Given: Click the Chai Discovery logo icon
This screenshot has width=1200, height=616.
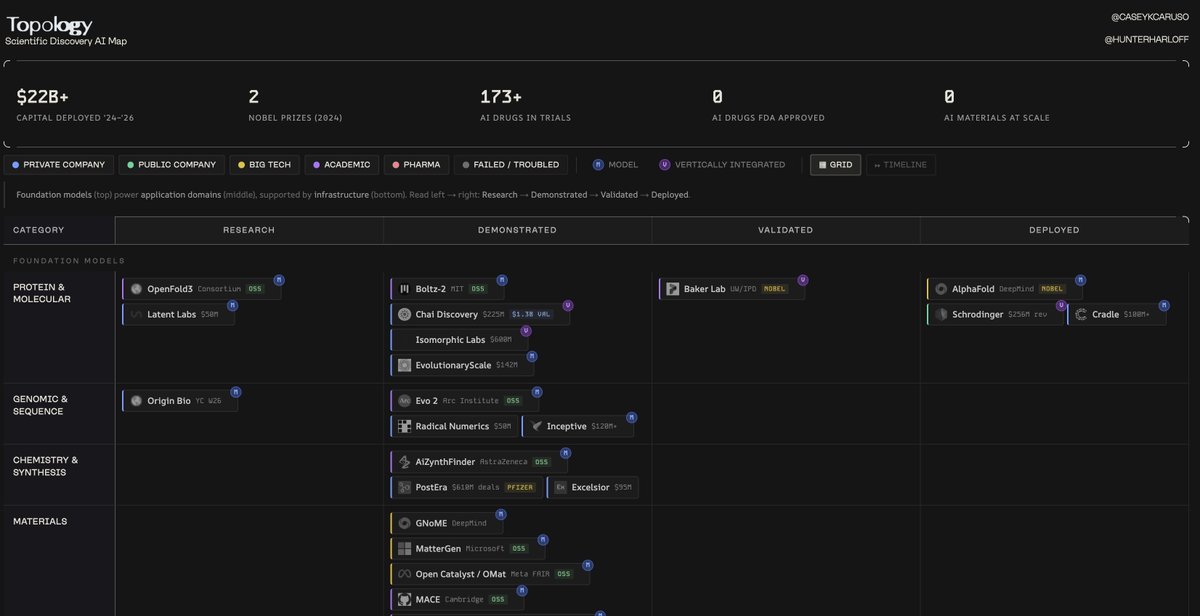Looking at the screenshot, I should pyautogui.click(x=405, y=314).
